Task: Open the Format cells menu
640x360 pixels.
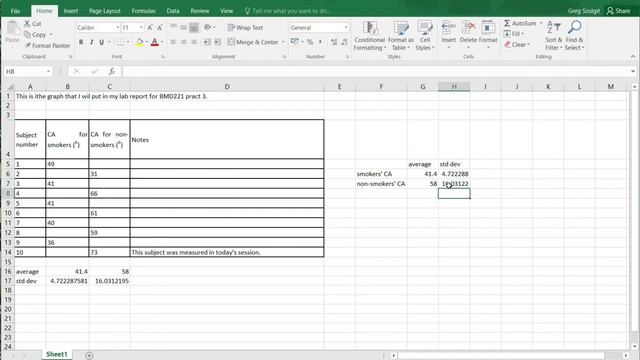Action: coord(488,35)
